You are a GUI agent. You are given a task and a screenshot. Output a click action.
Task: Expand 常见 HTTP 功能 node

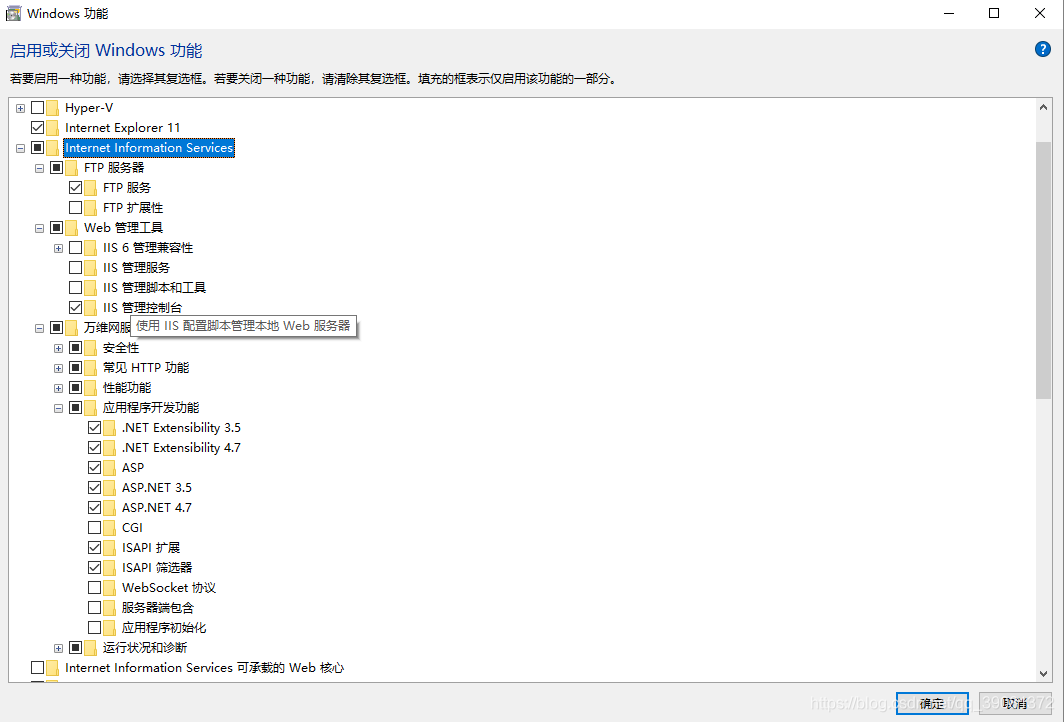click(58, 368)
